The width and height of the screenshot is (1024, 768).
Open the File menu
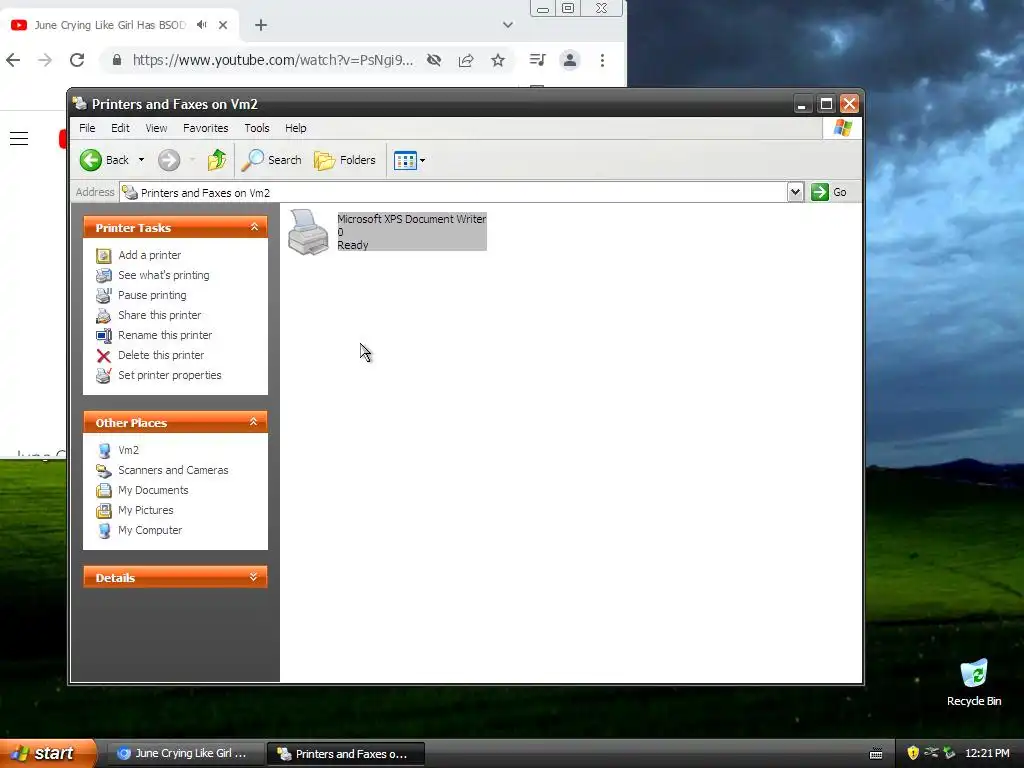(x=87, y=128)
